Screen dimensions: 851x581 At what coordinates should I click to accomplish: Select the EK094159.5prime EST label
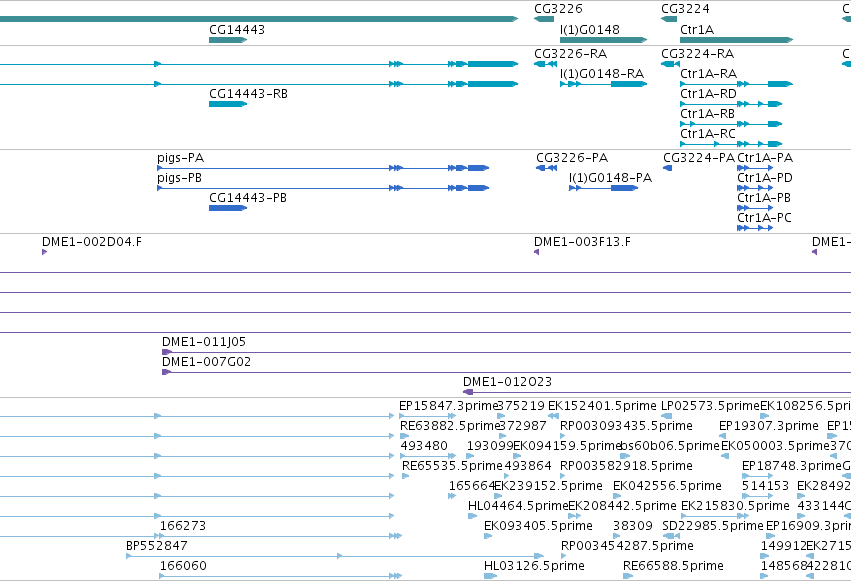click(x=567, y=446)
